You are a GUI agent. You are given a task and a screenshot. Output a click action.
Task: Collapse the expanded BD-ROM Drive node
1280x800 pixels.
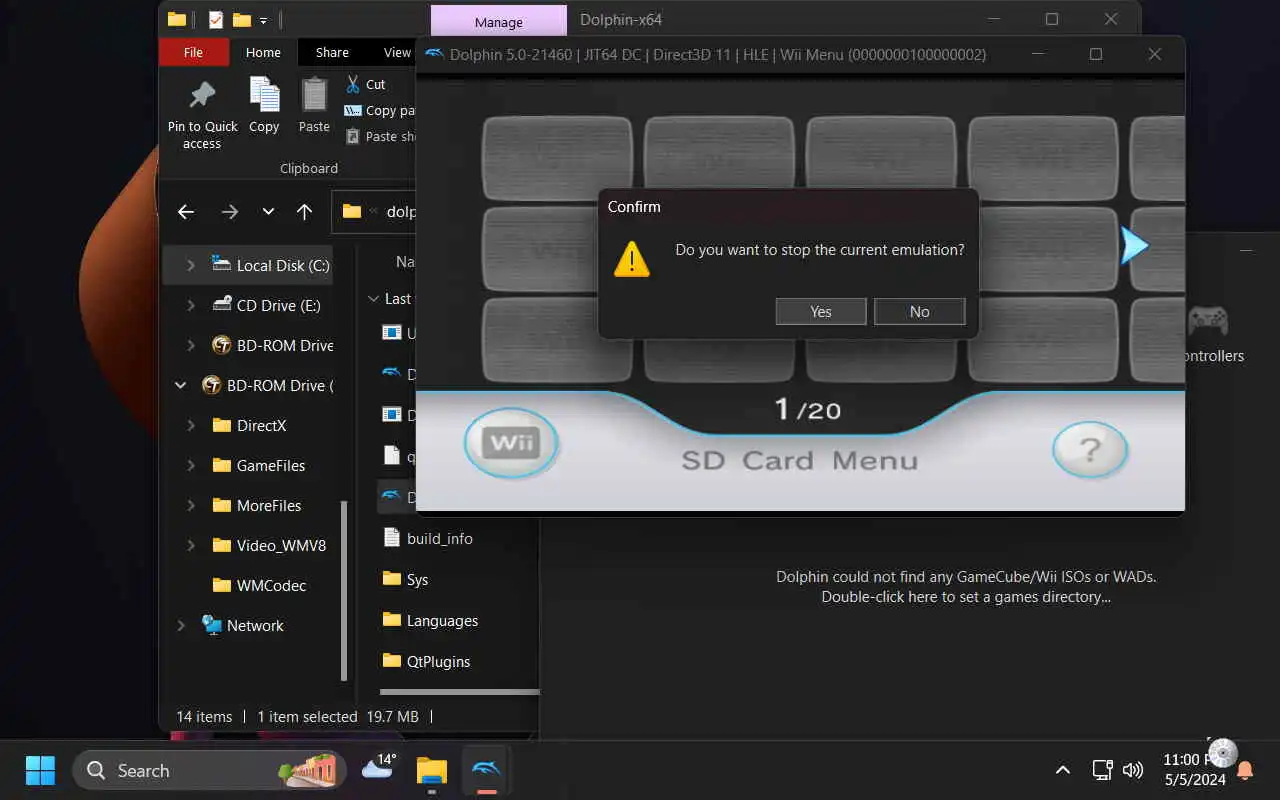pos(181,385)
